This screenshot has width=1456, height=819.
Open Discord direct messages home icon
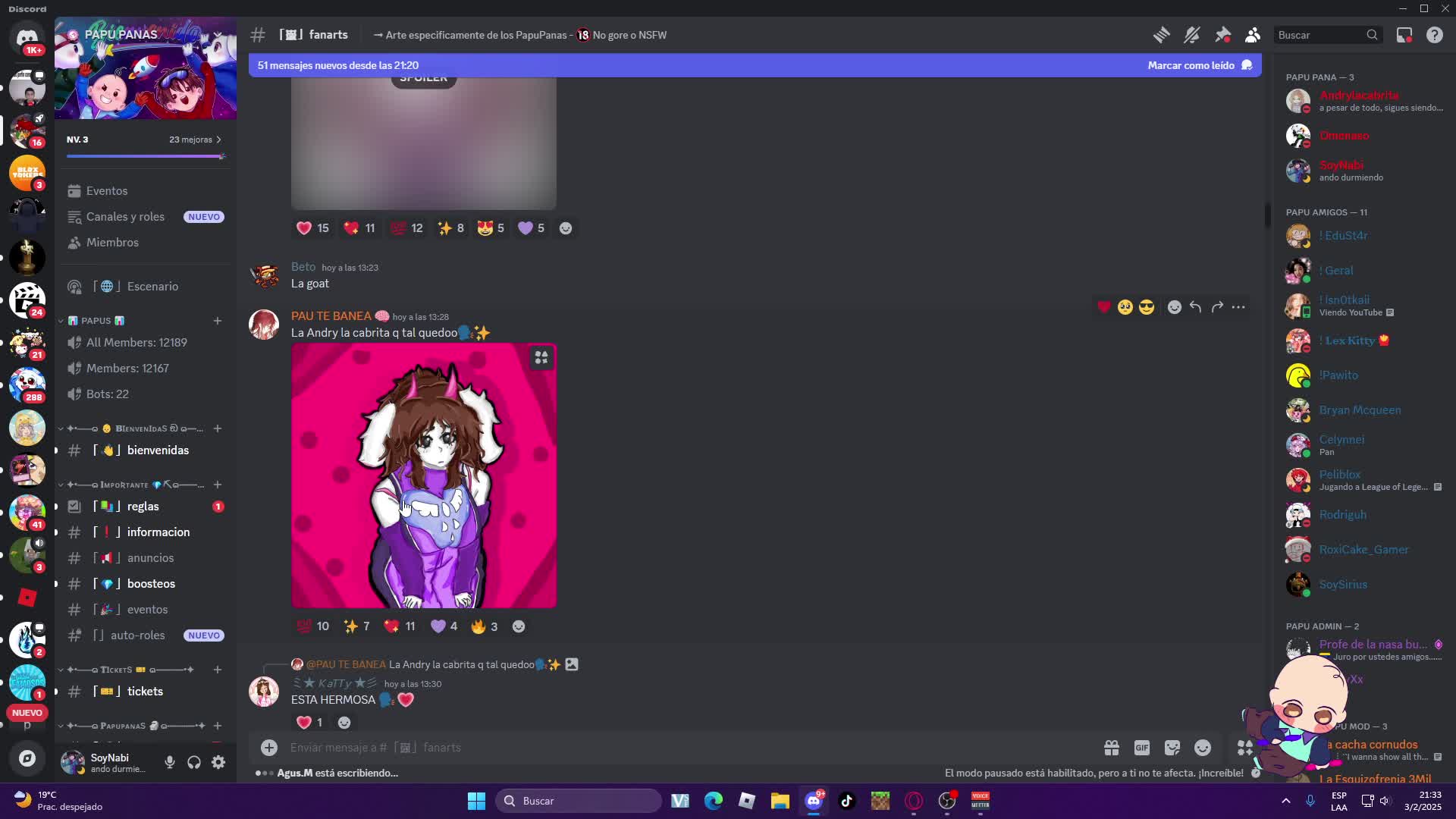[x=27, y=36]
